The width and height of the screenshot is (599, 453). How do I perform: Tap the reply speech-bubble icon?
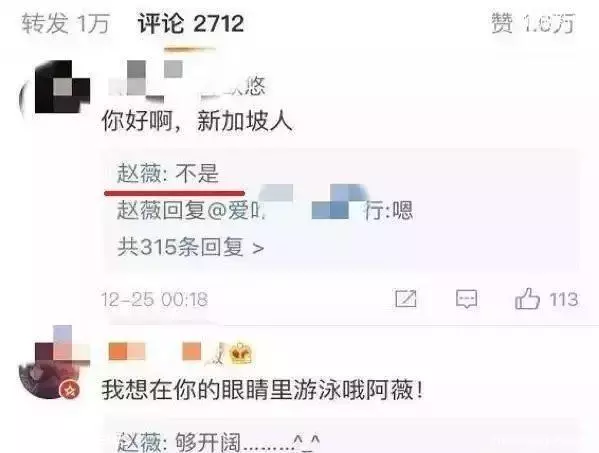point(466,299)
